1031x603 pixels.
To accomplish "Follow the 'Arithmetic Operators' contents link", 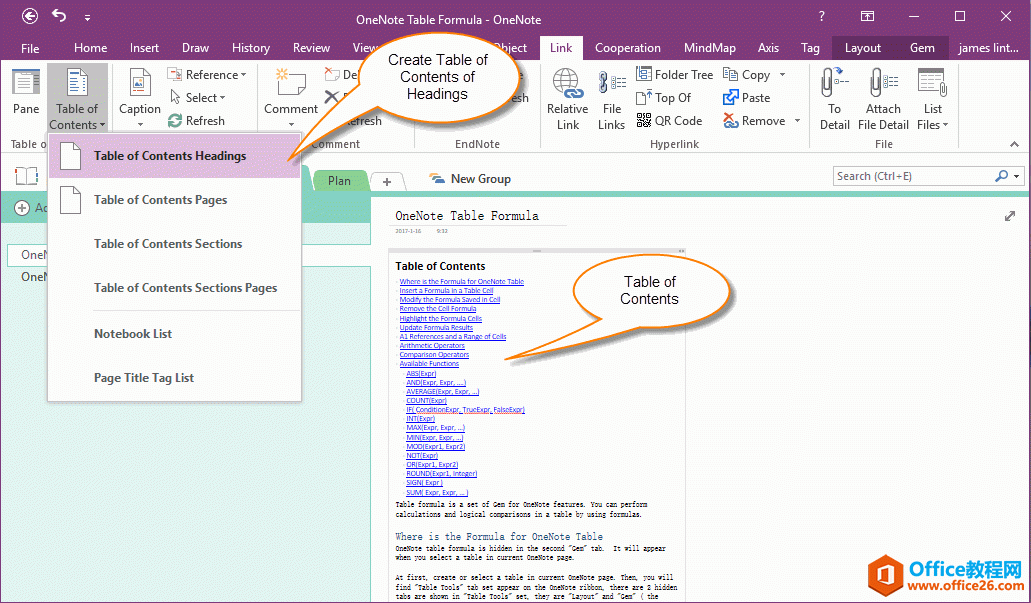I will point(431,346).
